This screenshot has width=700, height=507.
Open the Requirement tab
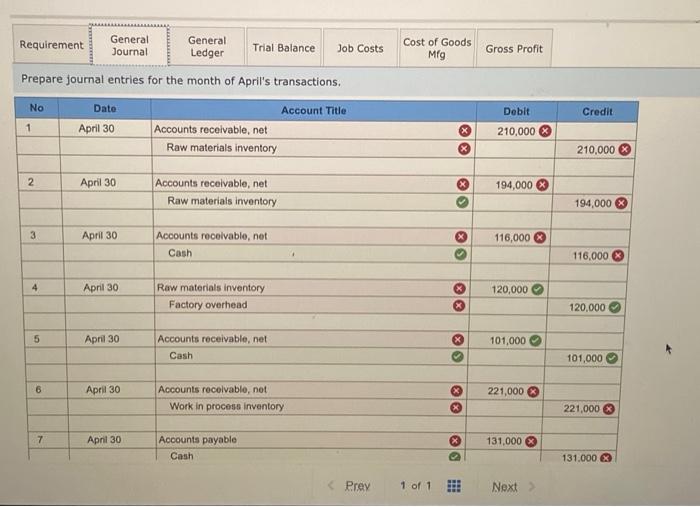pyautogui.click(x=51, y=45)
